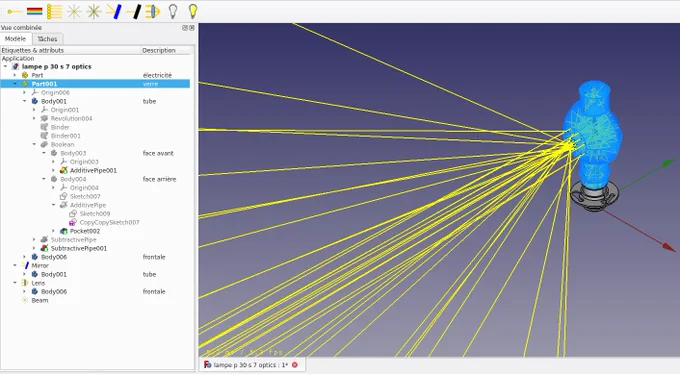The height and width of the screenshot is (374, 680).
Task: Collapse the lampe p 30 s 7 optics document node
Action: [5, 66]
